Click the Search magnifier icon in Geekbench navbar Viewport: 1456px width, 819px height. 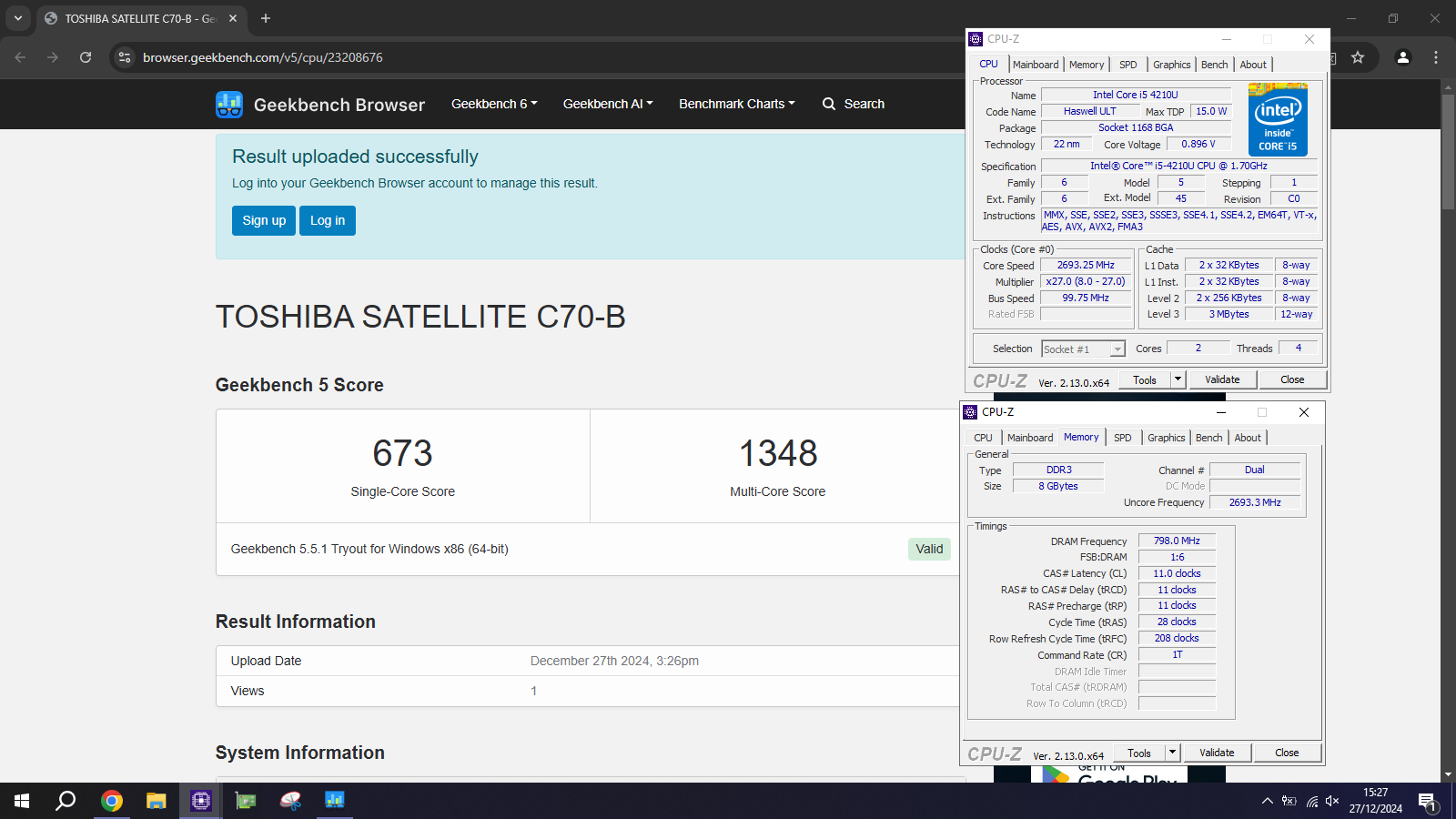coord(829,104)
